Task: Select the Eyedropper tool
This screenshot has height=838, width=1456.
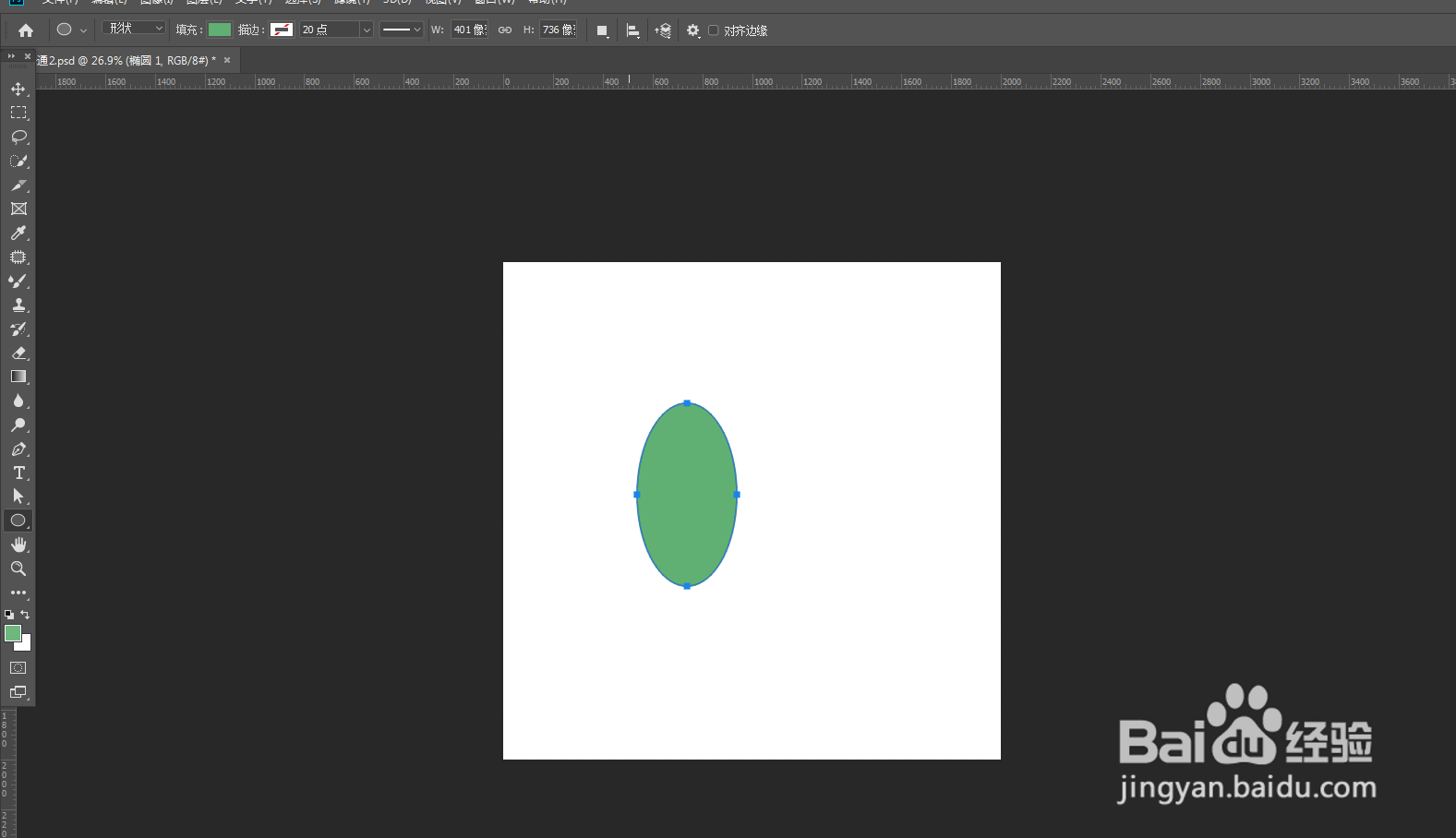Action: (18, 233)
